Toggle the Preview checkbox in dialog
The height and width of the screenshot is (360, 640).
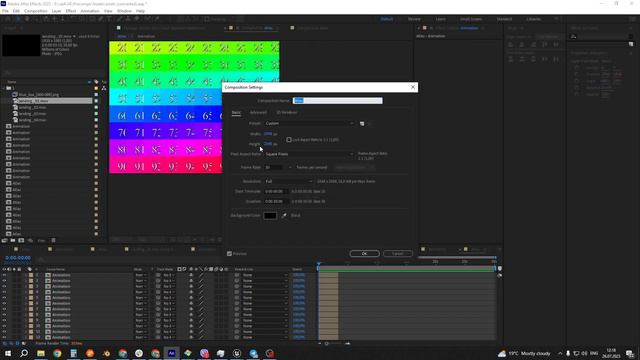229,253
